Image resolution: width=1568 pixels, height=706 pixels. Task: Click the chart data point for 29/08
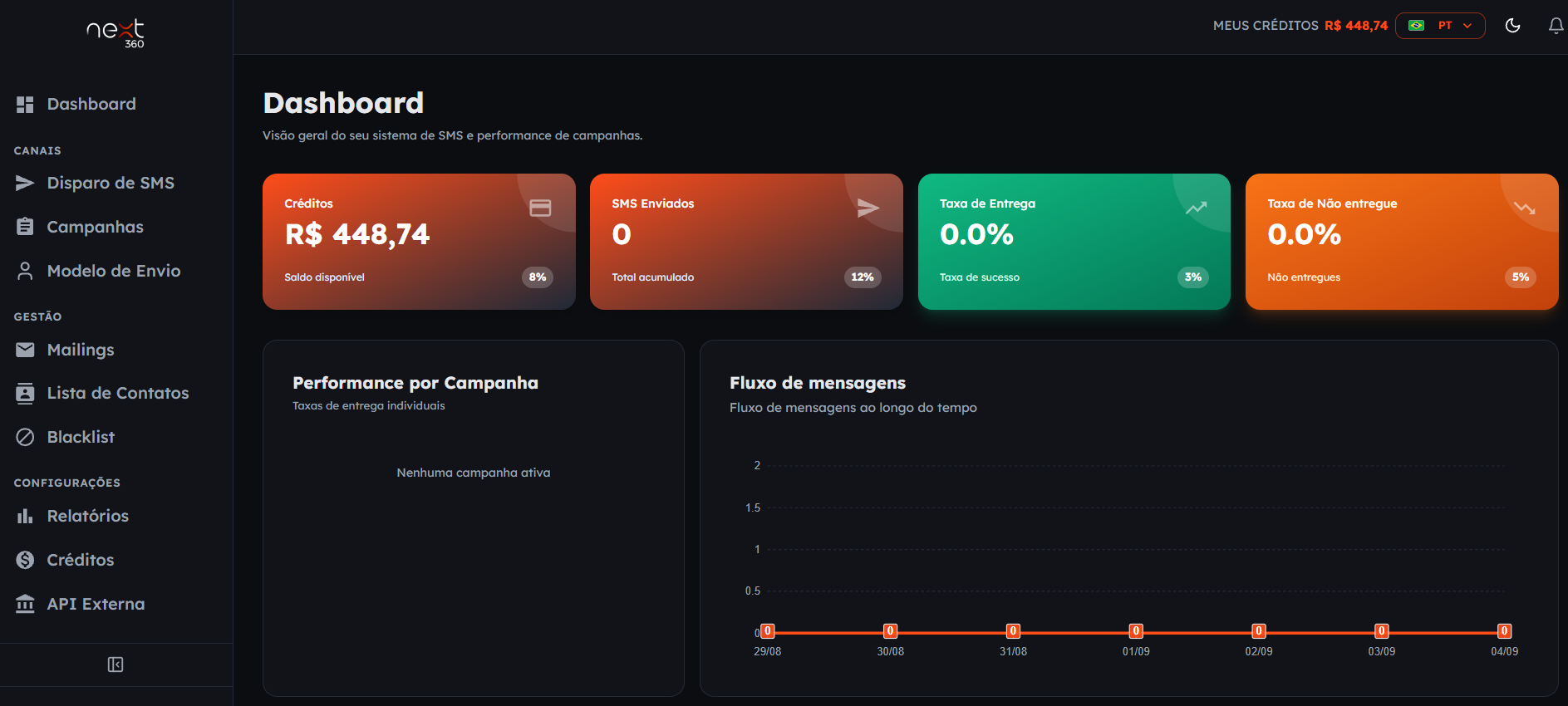[x=768, y=631]
